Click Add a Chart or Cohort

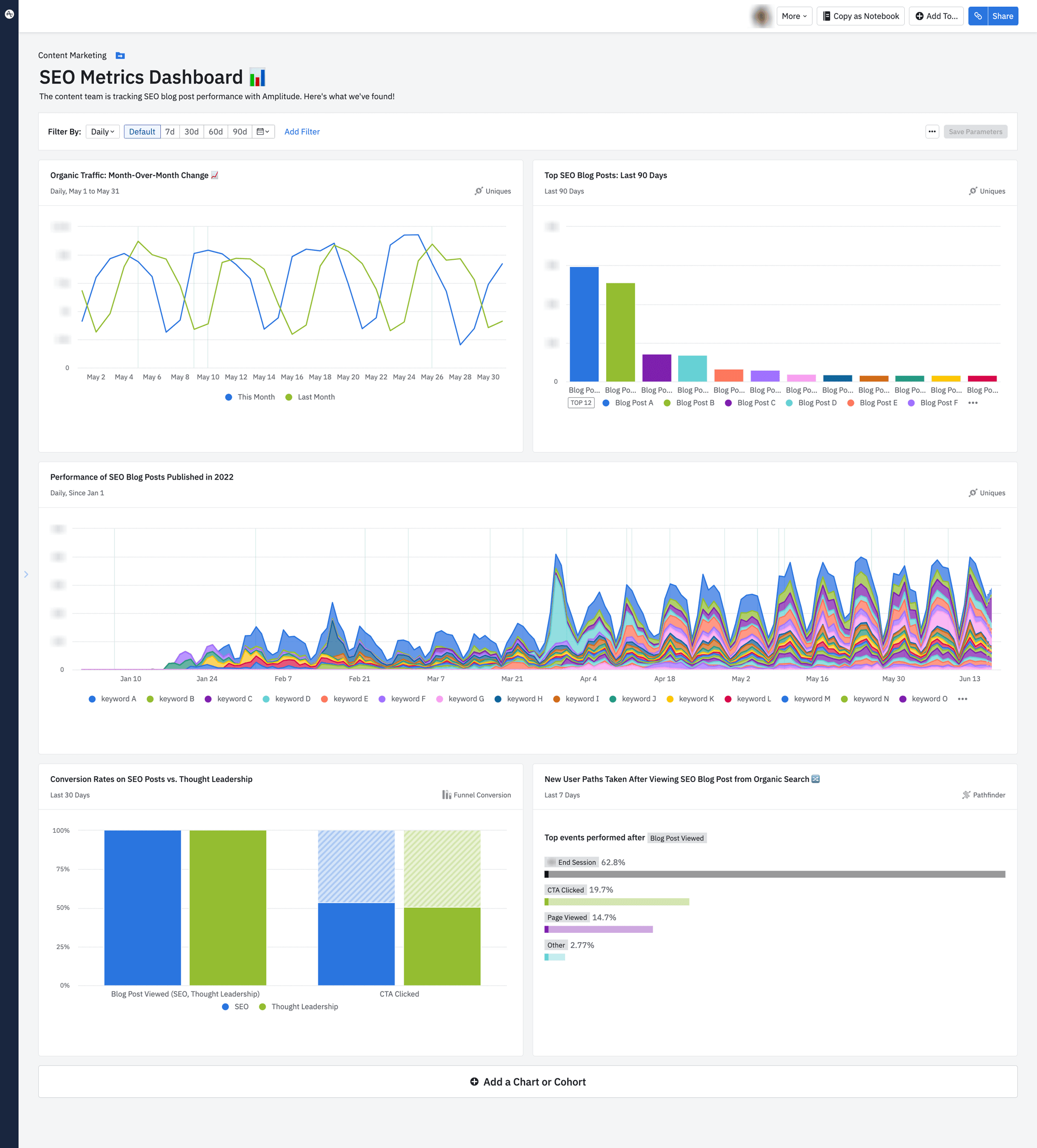click(x=527, y=1082)
